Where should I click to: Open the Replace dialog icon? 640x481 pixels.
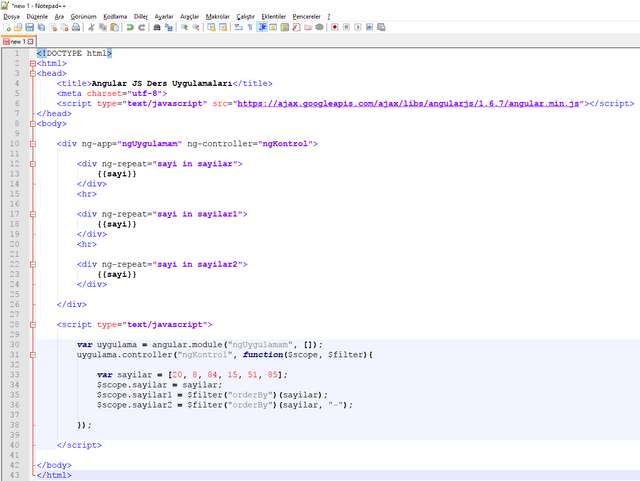(x=169, y=27)
